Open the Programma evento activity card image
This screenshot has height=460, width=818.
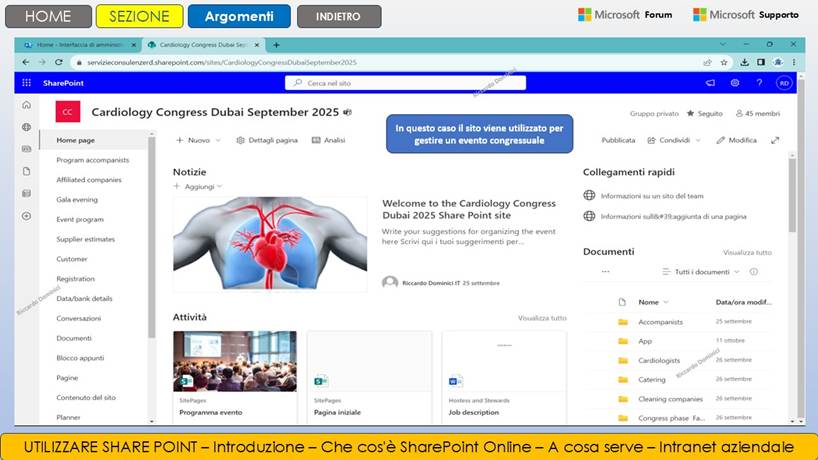pos(235,361)
